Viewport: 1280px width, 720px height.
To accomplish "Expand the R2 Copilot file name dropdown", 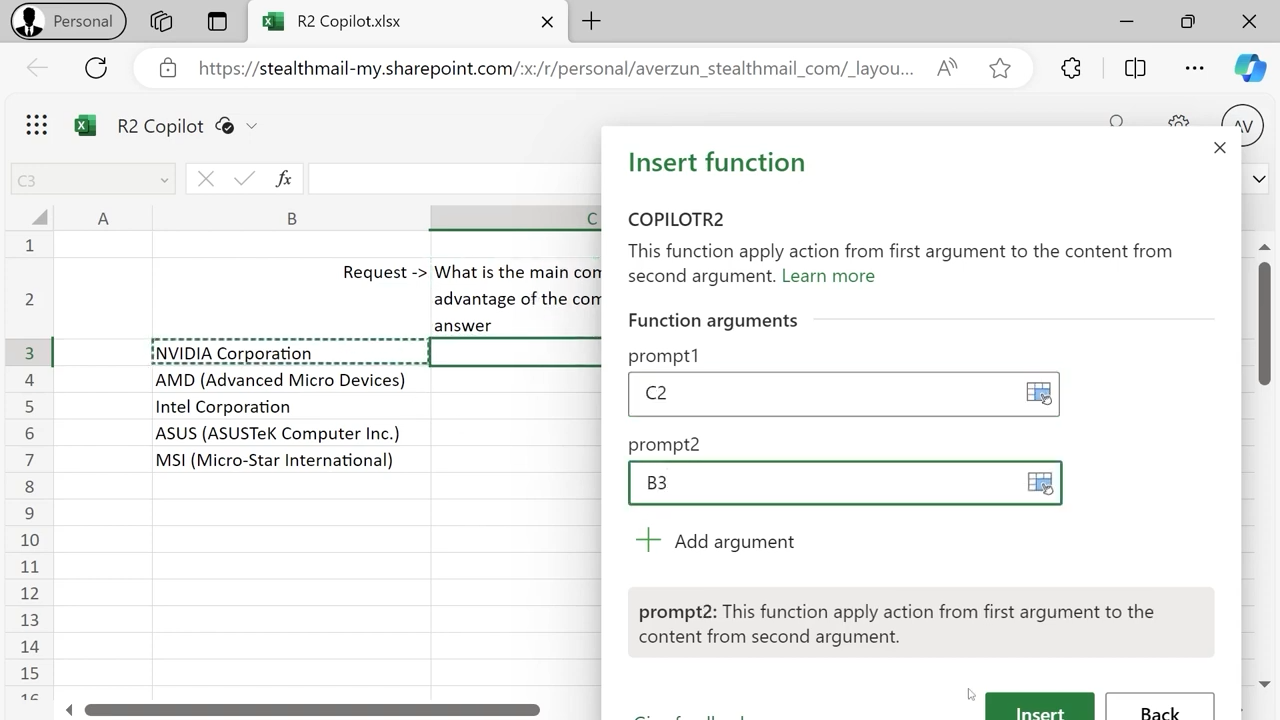I will tap(252, 126).
